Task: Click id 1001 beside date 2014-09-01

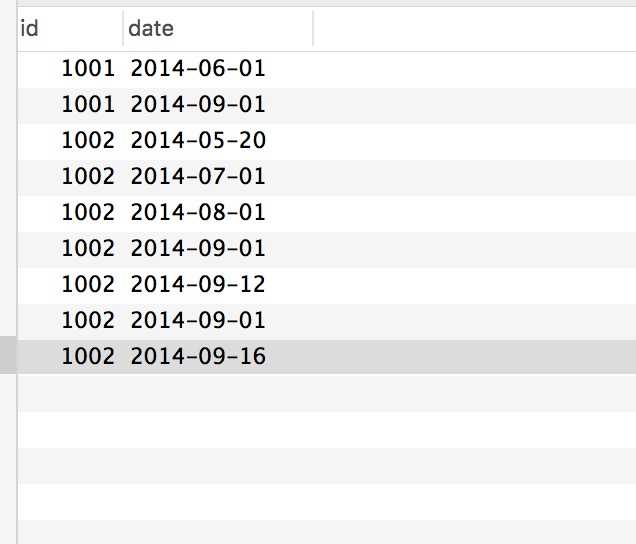Action: [x=88, y=105]
